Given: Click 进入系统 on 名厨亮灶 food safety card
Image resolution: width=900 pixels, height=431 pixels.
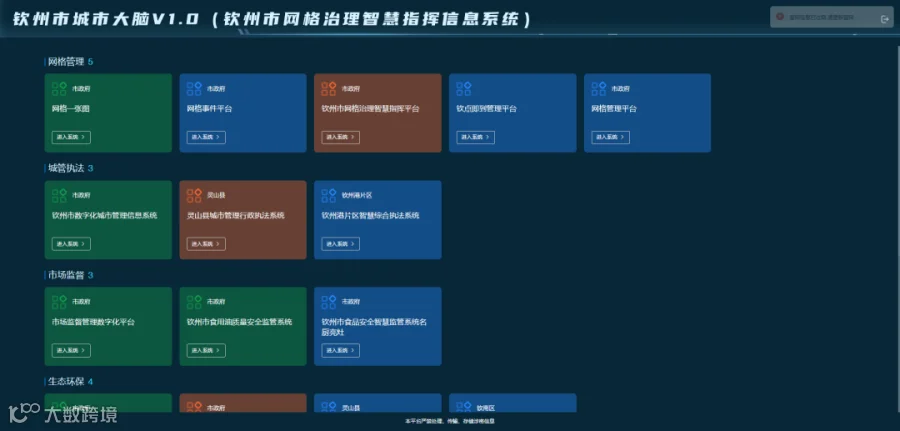Looking at the screenshot, I should [340, 350].
